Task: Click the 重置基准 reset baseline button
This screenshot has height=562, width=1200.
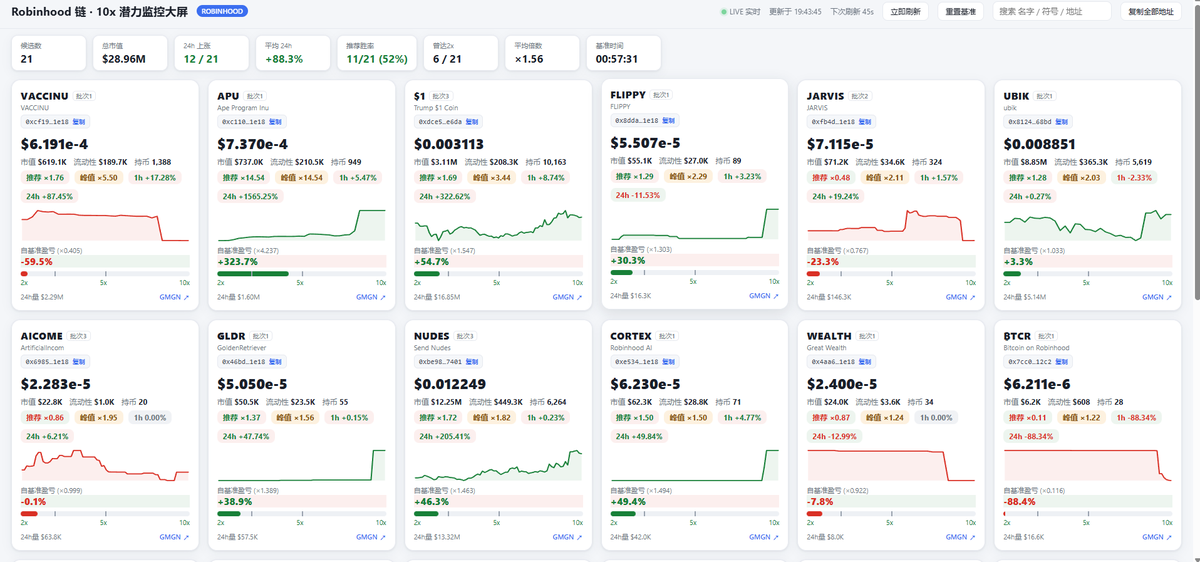Action: pos(961,12)
